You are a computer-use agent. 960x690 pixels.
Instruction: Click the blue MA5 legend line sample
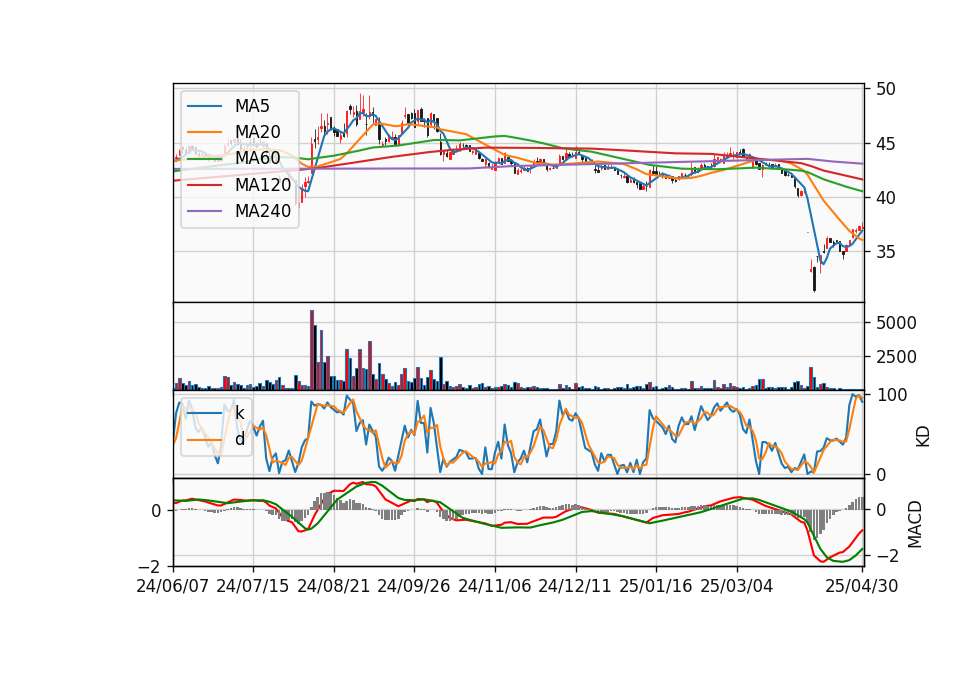click(204, 107)
